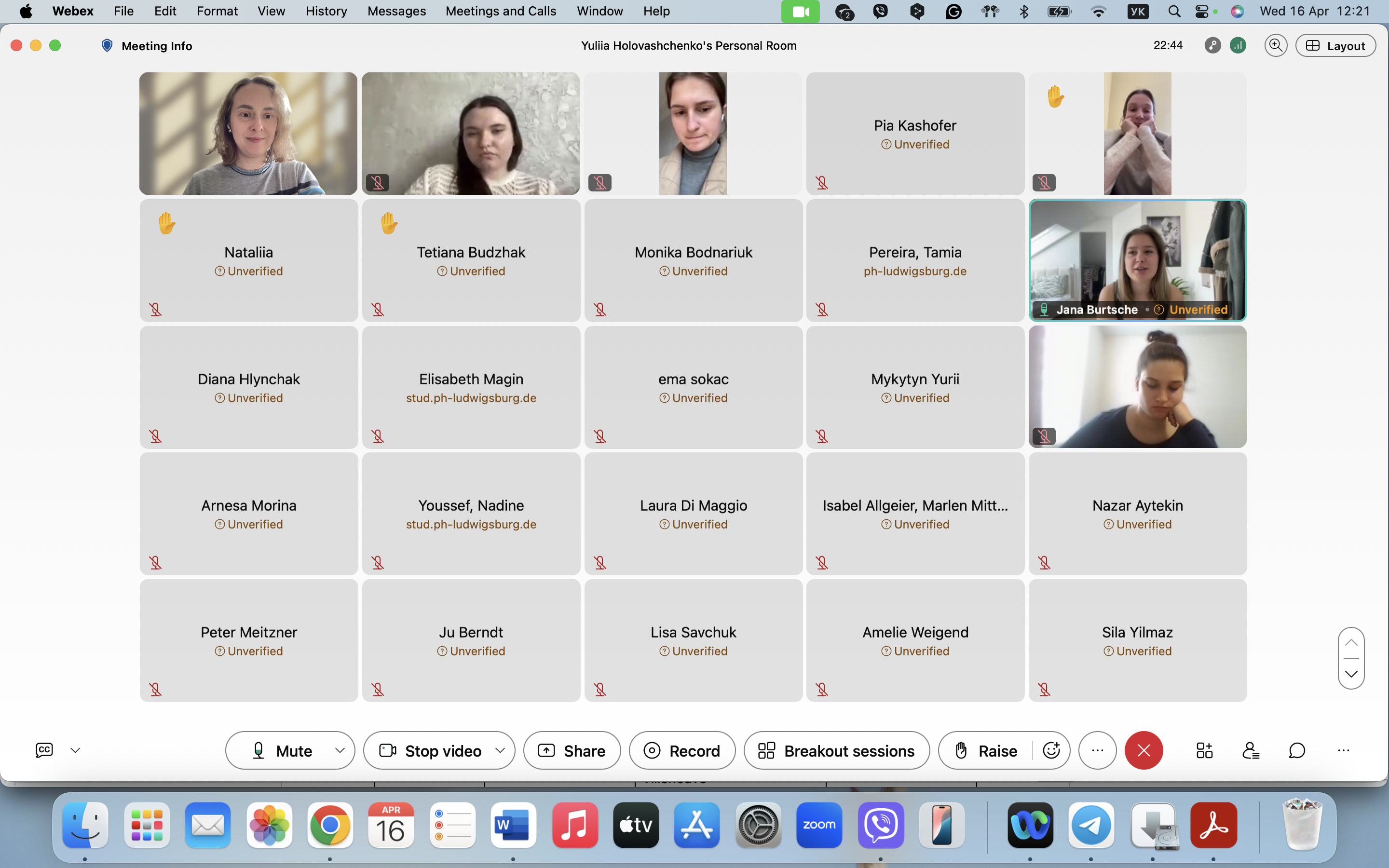The height and width of the screenshot is (868, 1389).
Task: Start recording with Record button
Action: coord(682,750)
